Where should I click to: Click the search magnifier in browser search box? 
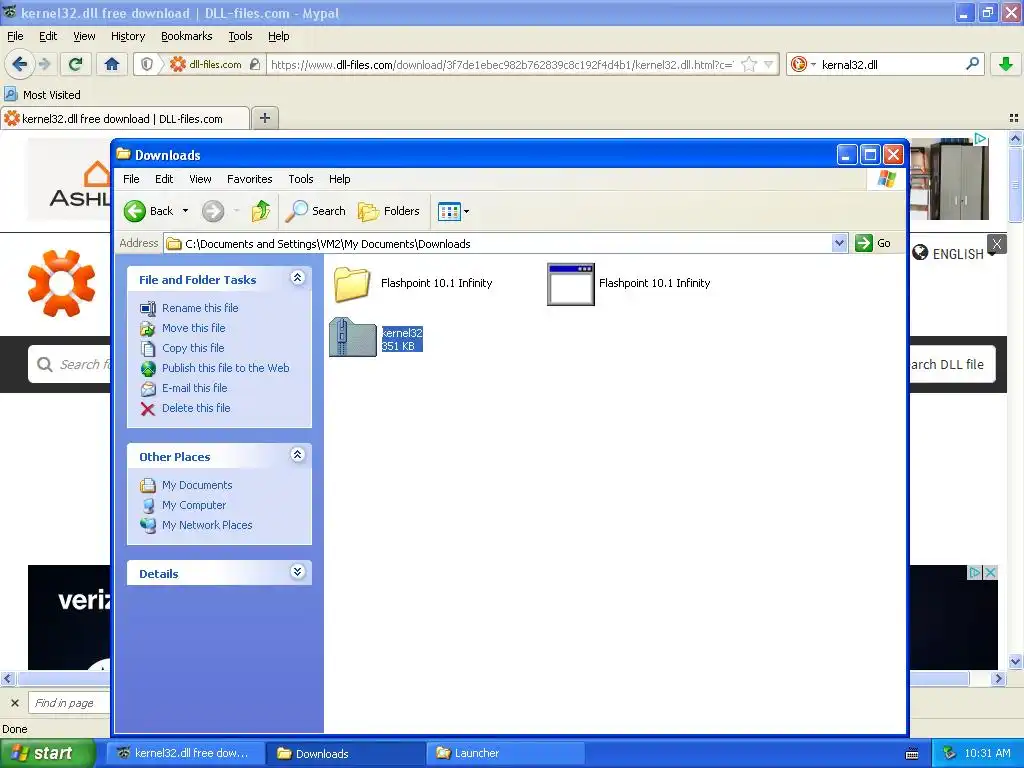click(x=972, y=64)
